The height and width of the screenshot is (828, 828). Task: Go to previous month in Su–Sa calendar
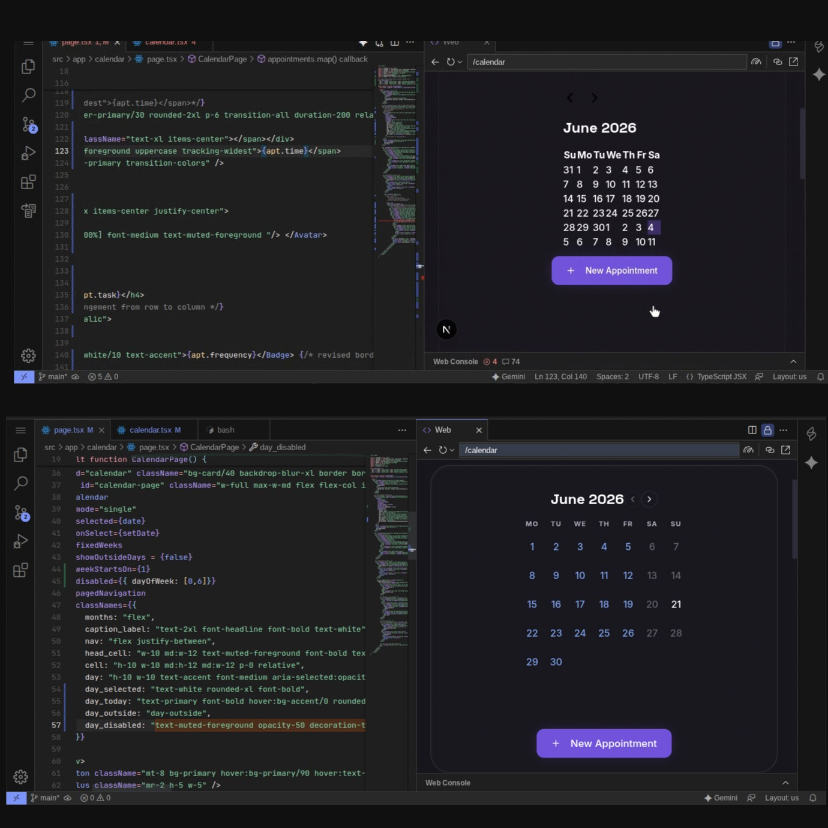pos(570,98)
